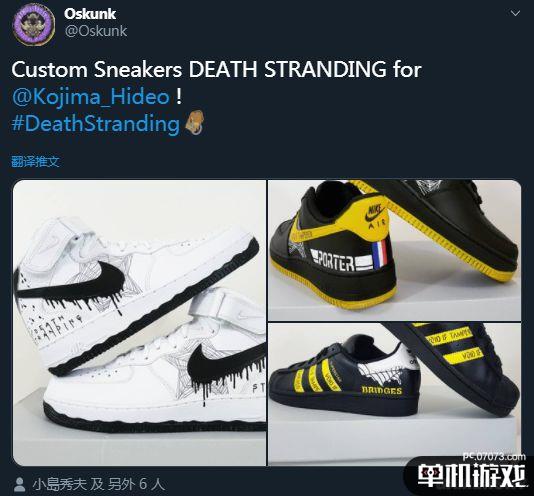
Task: Translate the tweet via 翻译推文
Action: click(35, 161)
